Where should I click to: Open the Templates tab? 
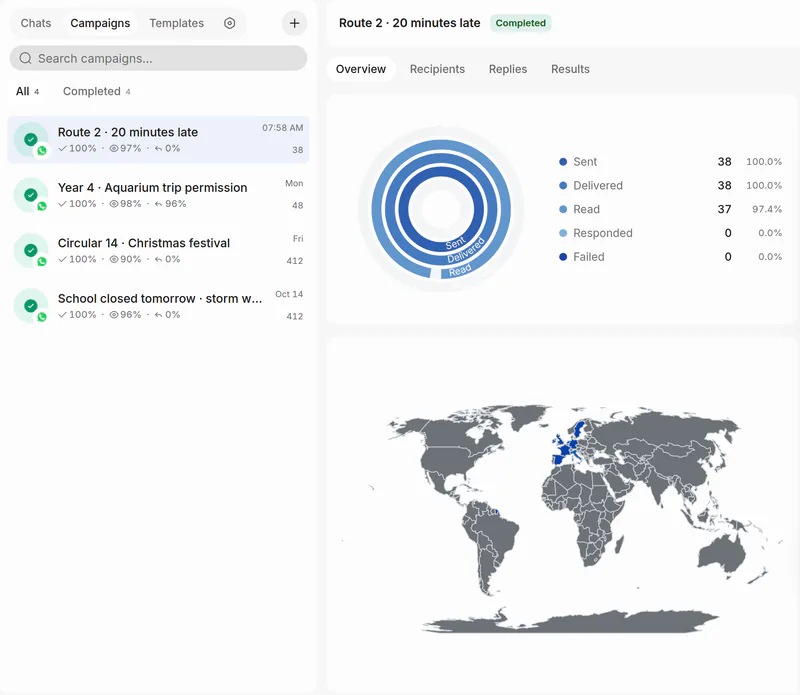(x=177, y=23)
